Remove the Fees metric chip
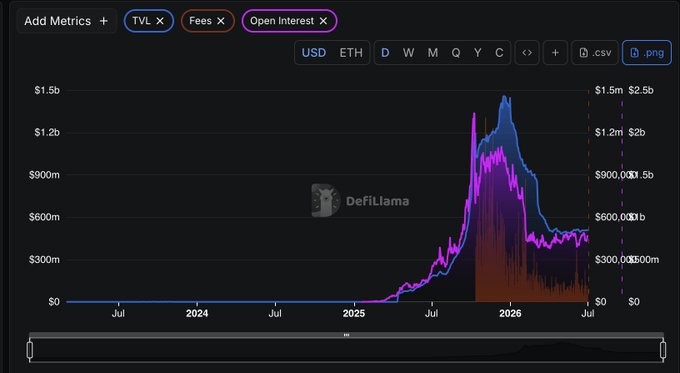This screenshot has width=680, height=373. tap(221, 21)
